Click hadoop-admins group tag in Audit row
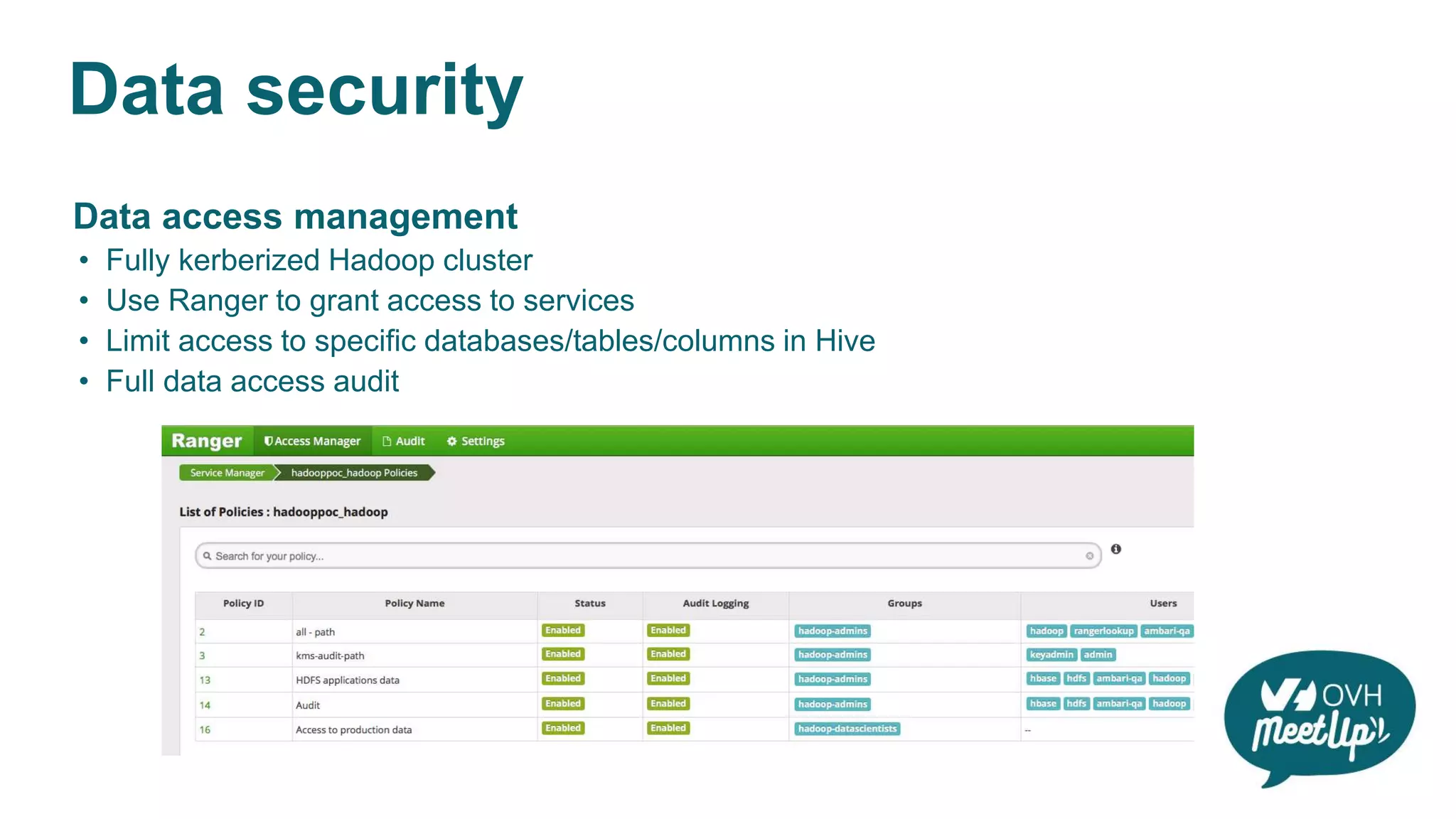The image size is (1456, 819). point(833,705)
